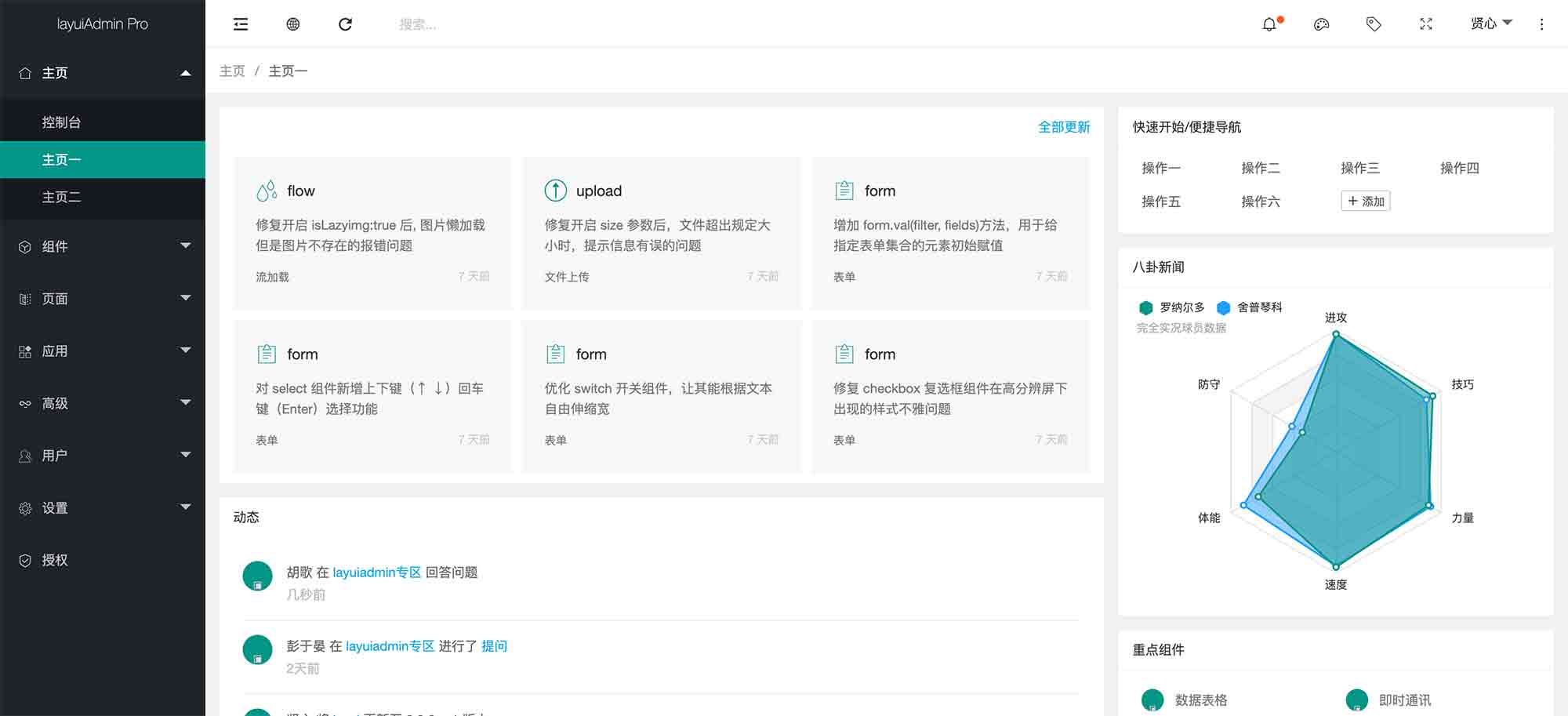1568x716 pixels.
Task: Click the 用户 person icon in the sidebar
Action: pos(25,456)
